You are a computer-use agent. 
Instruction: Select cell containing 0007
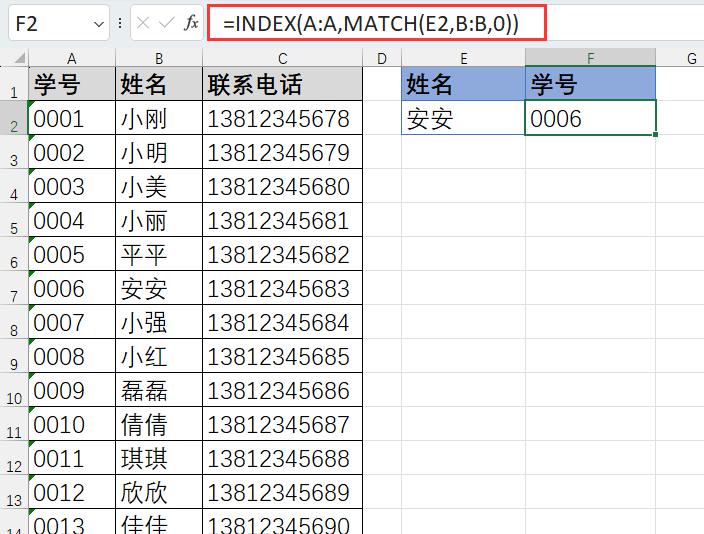point(72,322)
